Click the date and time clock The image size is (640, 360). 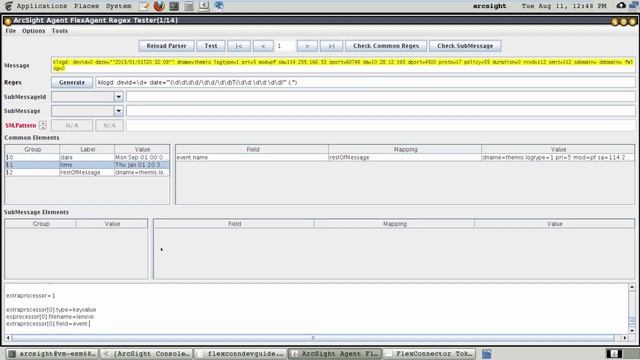564,6
